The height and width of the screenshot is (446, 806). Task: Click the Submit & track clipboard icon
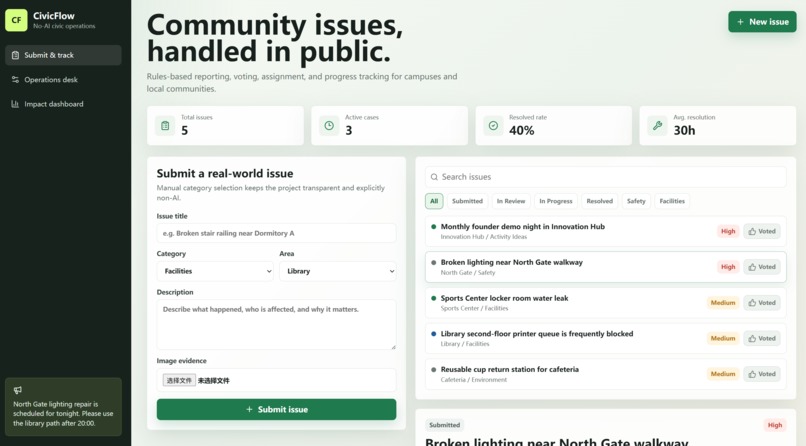[x=15, y=55]
